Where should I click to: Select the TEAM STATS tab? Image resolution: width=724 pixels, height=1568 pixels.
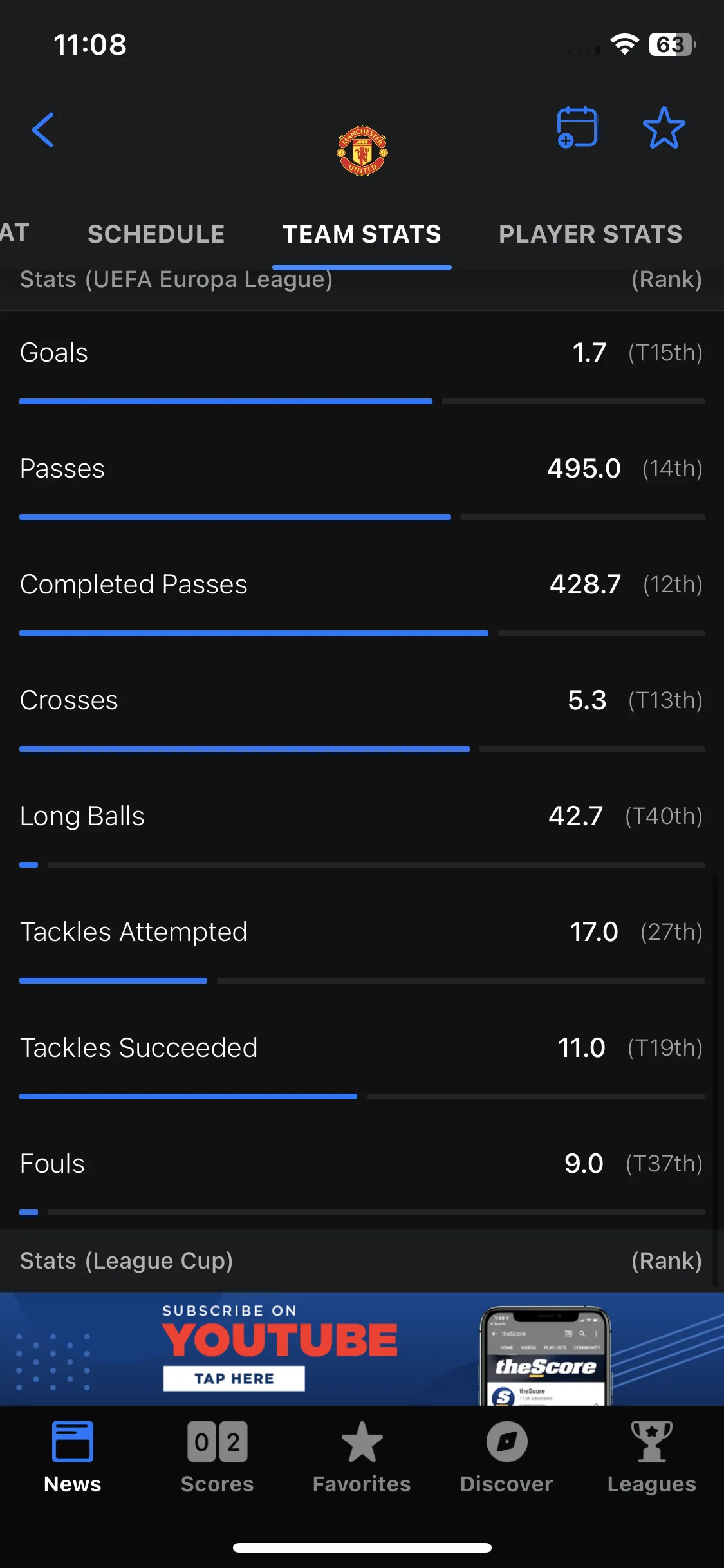point(362,234)
